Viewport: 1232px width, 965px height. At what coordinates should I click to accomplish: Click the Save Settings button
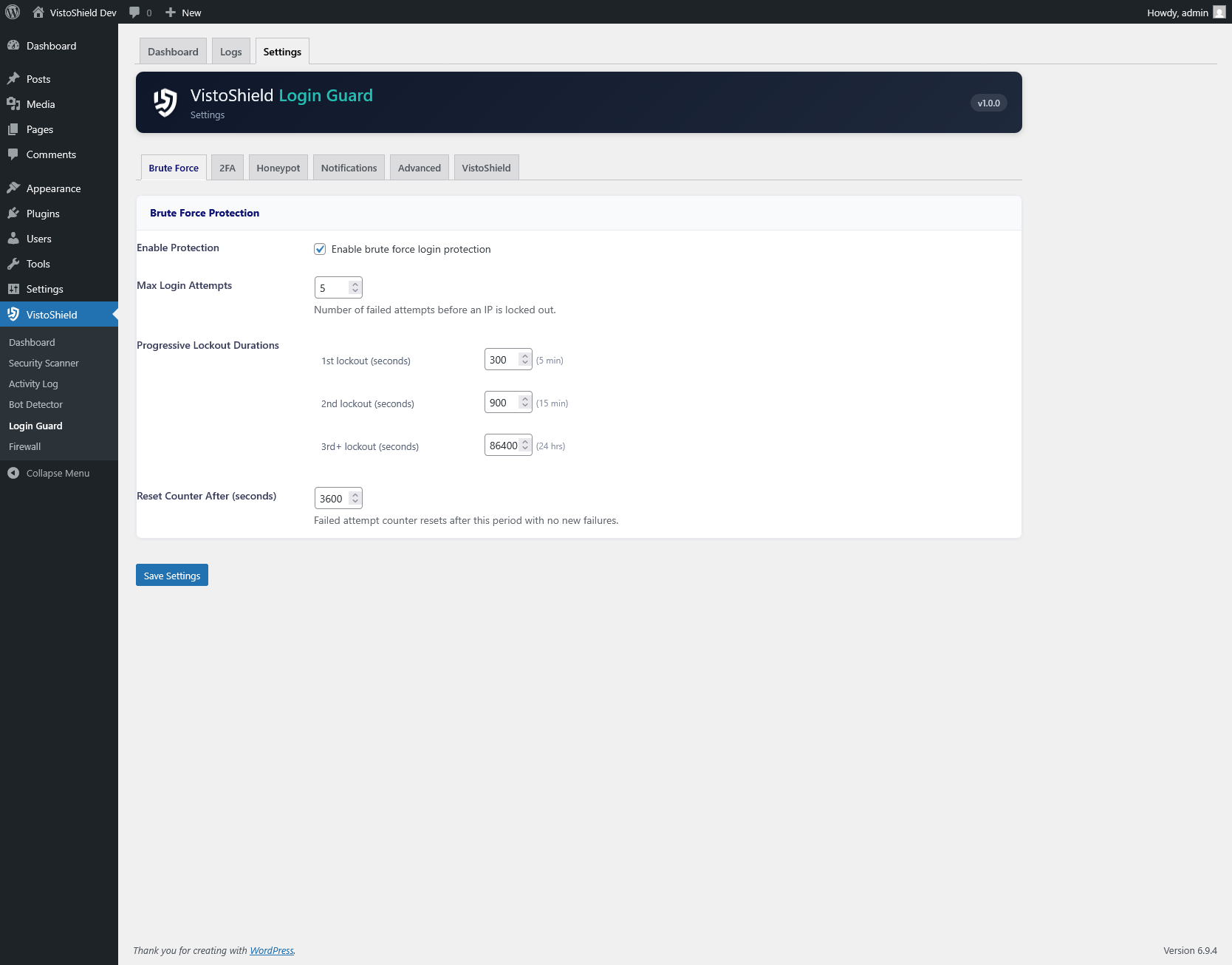click(x=171, y=575)
